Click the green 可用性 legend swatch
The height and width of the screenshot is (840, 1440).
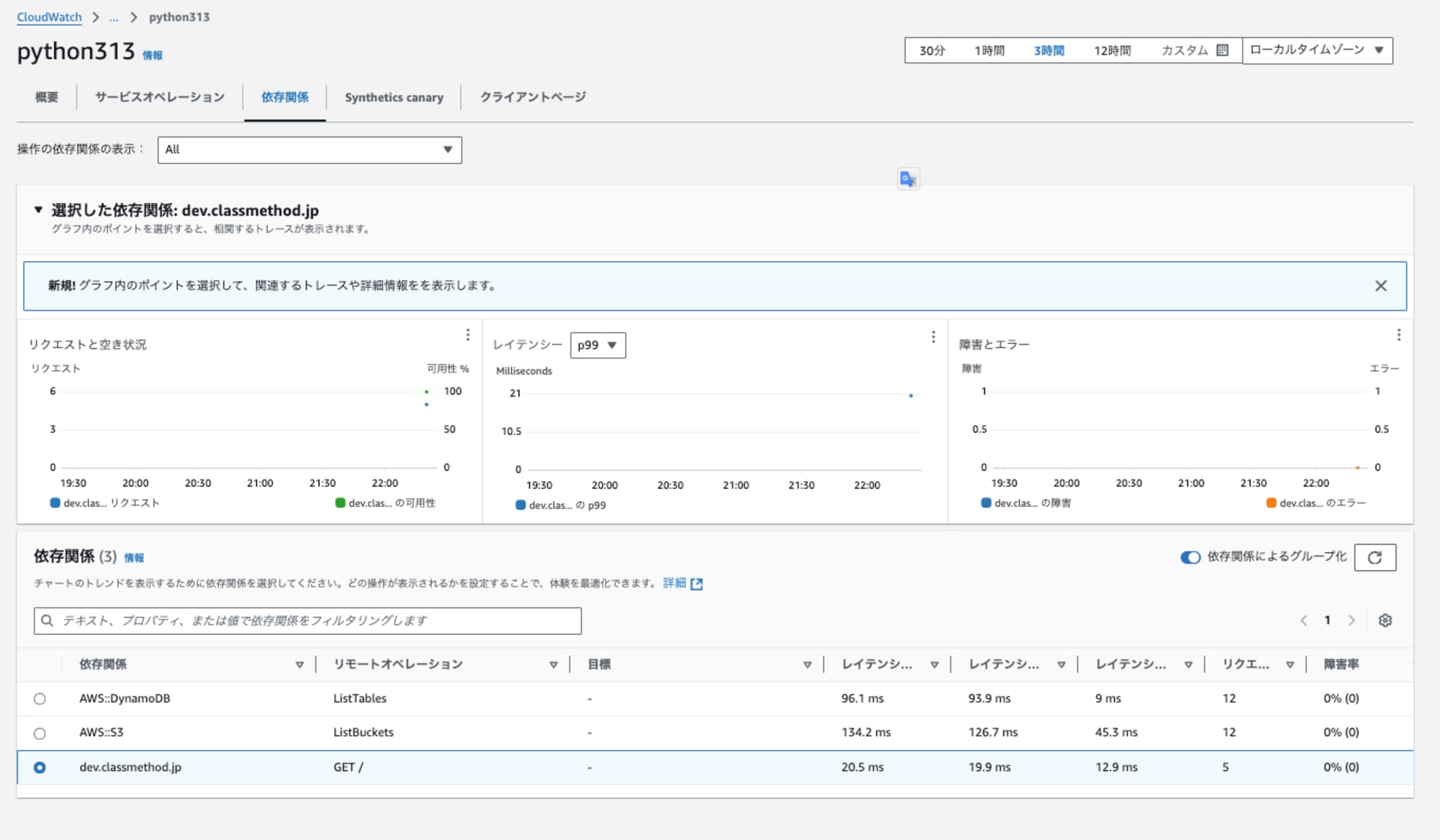point(340,503)
